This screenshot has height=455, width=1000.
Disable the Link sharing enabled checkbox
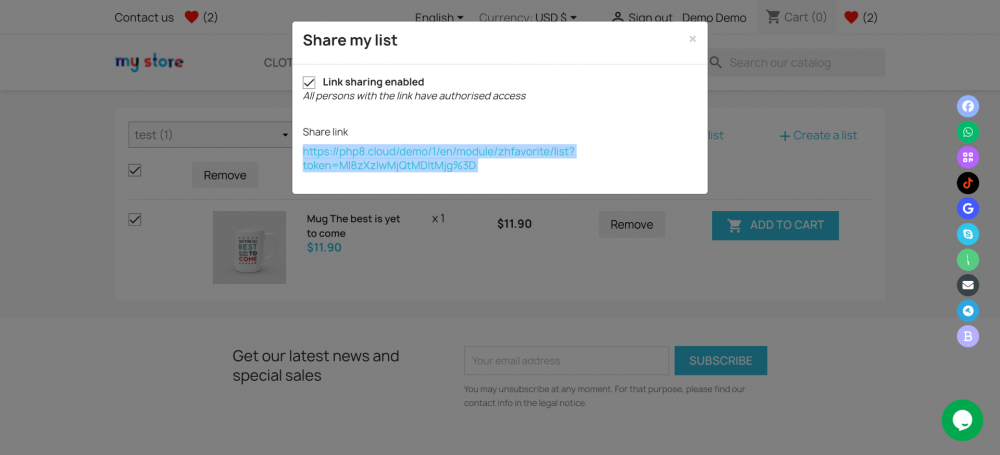[310, 82]
